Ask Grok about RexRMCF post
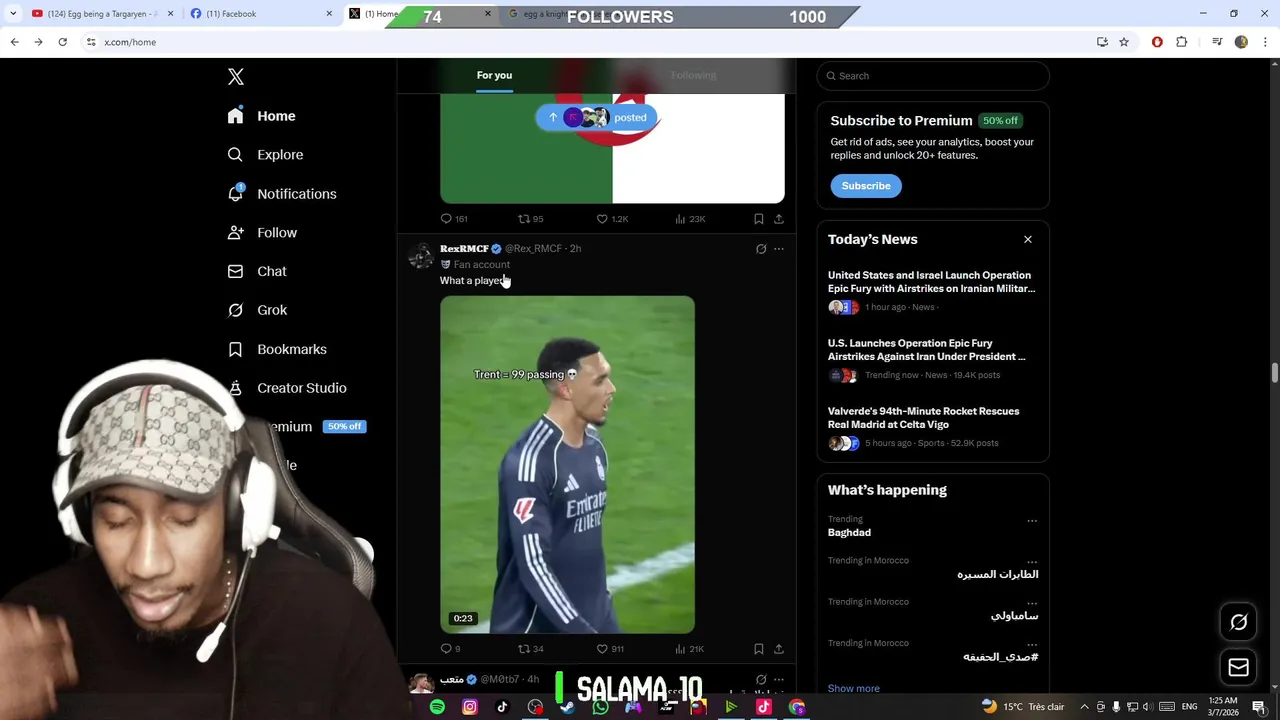1280x720 pixels. point(761,249)
